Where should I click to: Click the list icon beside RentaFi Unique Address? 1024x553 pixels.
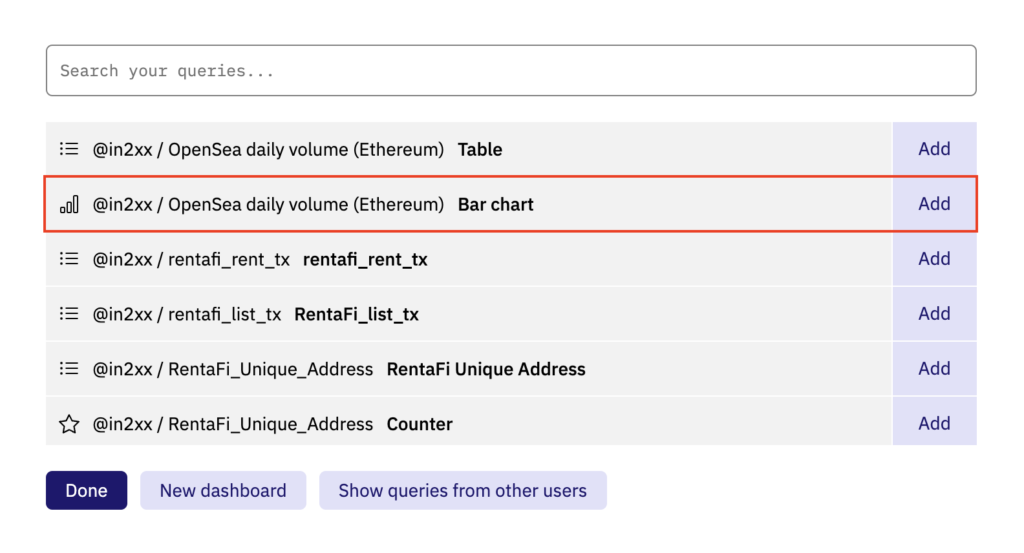(69, 369)
